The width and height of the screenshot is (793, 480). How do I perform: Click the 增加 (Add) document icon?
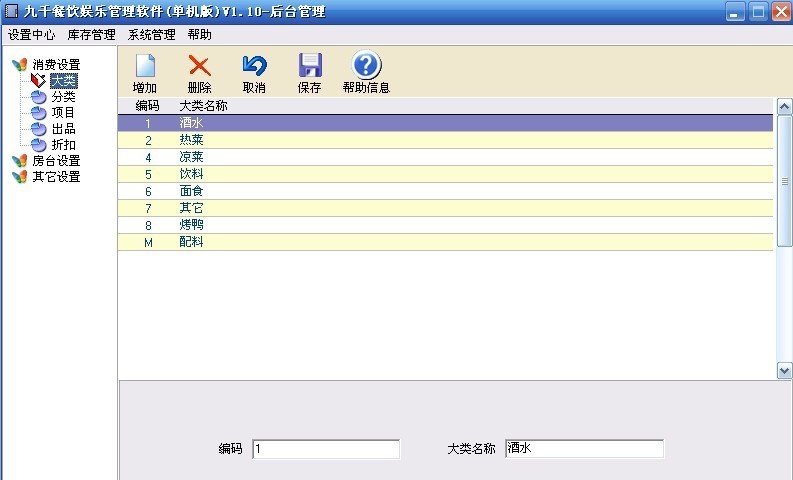pos(145,66)
